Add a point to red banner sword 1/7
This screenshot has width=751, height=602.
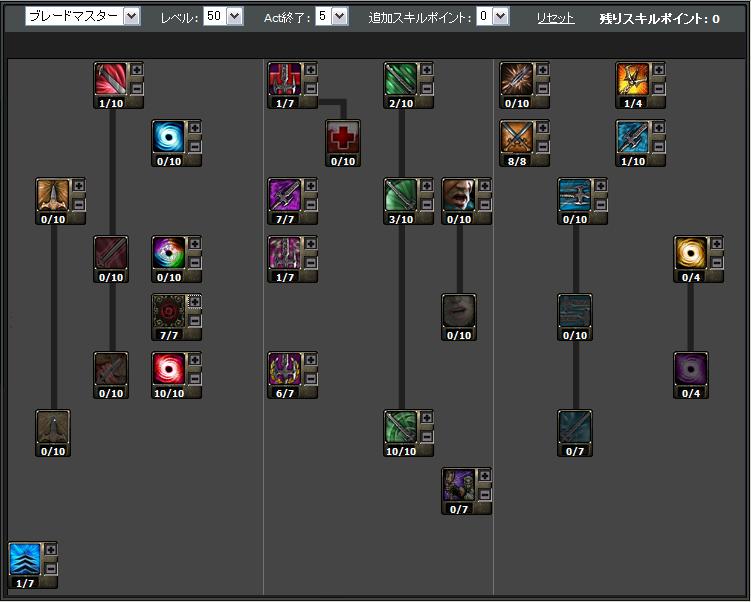pos(310,70)
